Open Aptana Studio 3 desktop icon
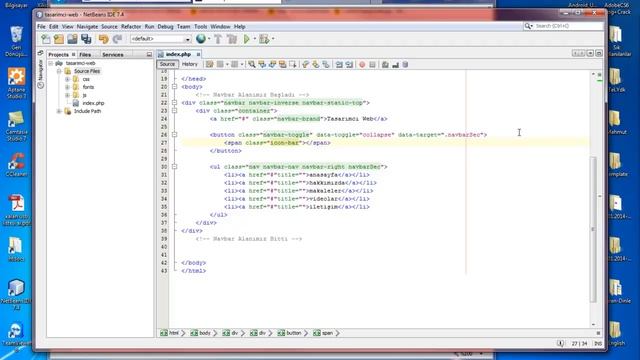The height and width of the screenshot is (360, 640). click(16, 83)
